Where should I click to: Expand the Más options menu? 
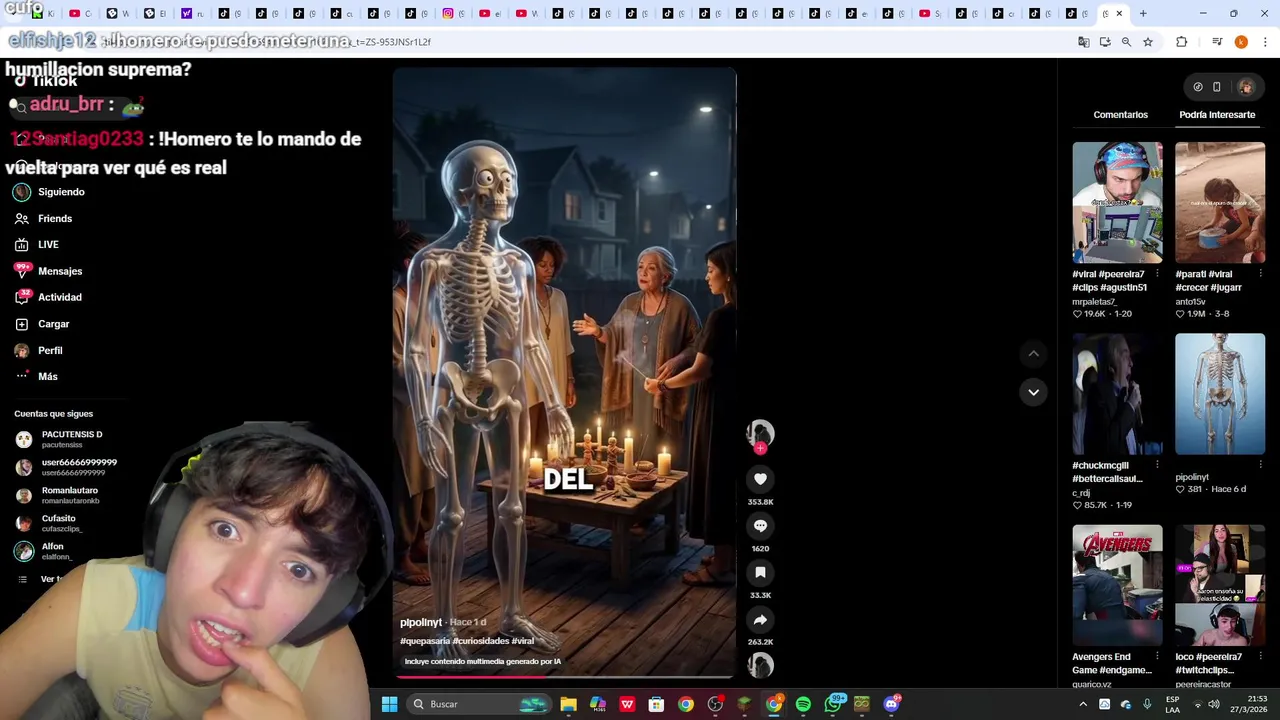[50, 376]
